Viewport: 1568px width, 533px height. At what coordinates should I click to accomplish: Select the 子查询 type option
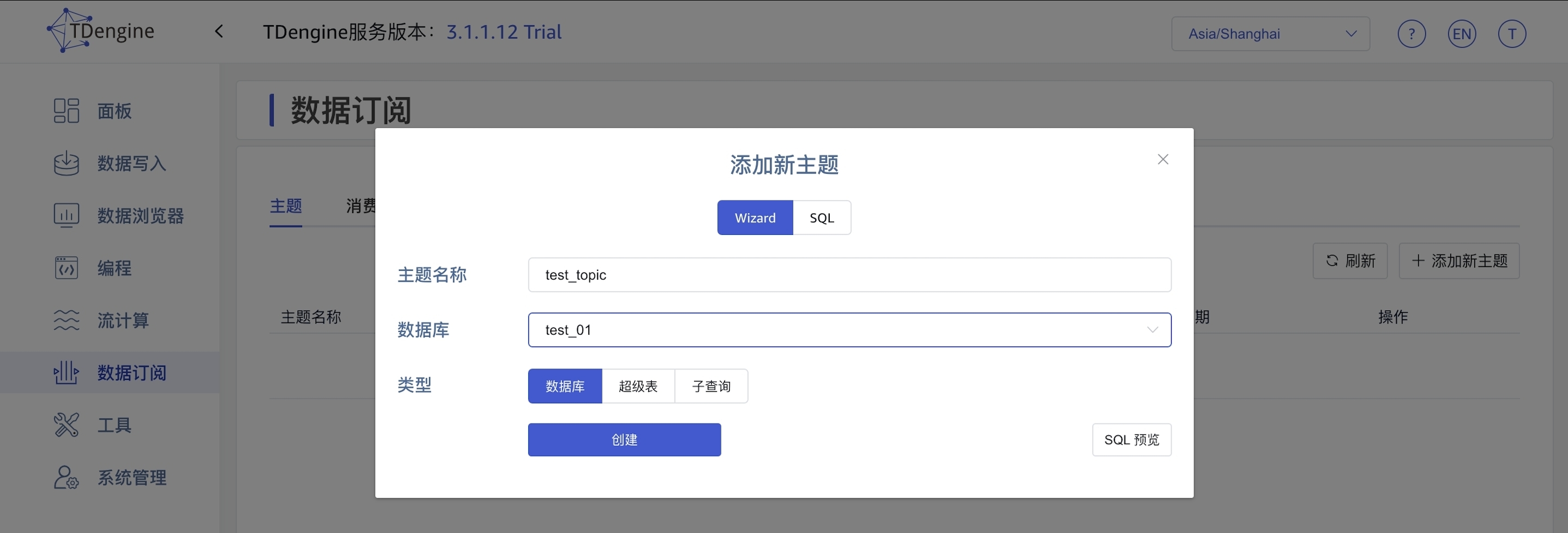[711, 386]
